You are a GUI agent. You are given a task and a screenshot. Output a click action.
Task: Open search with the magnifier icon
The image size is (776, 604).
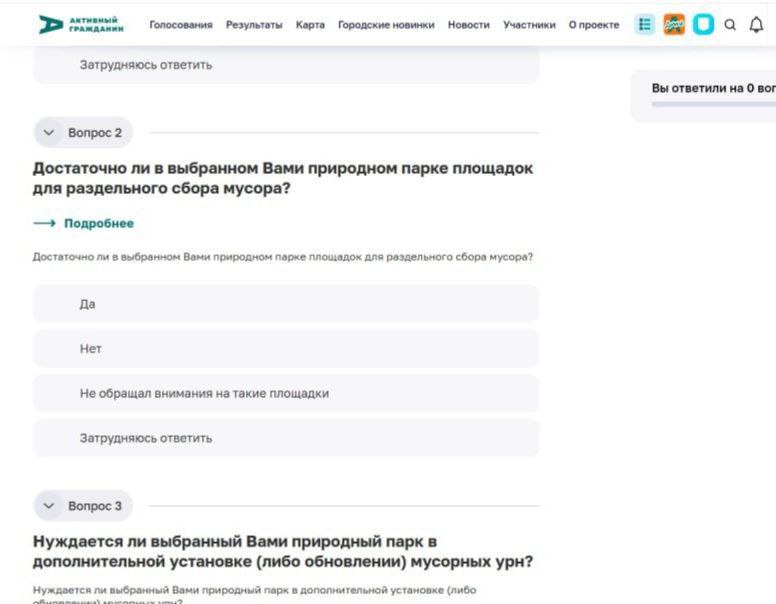730,25
